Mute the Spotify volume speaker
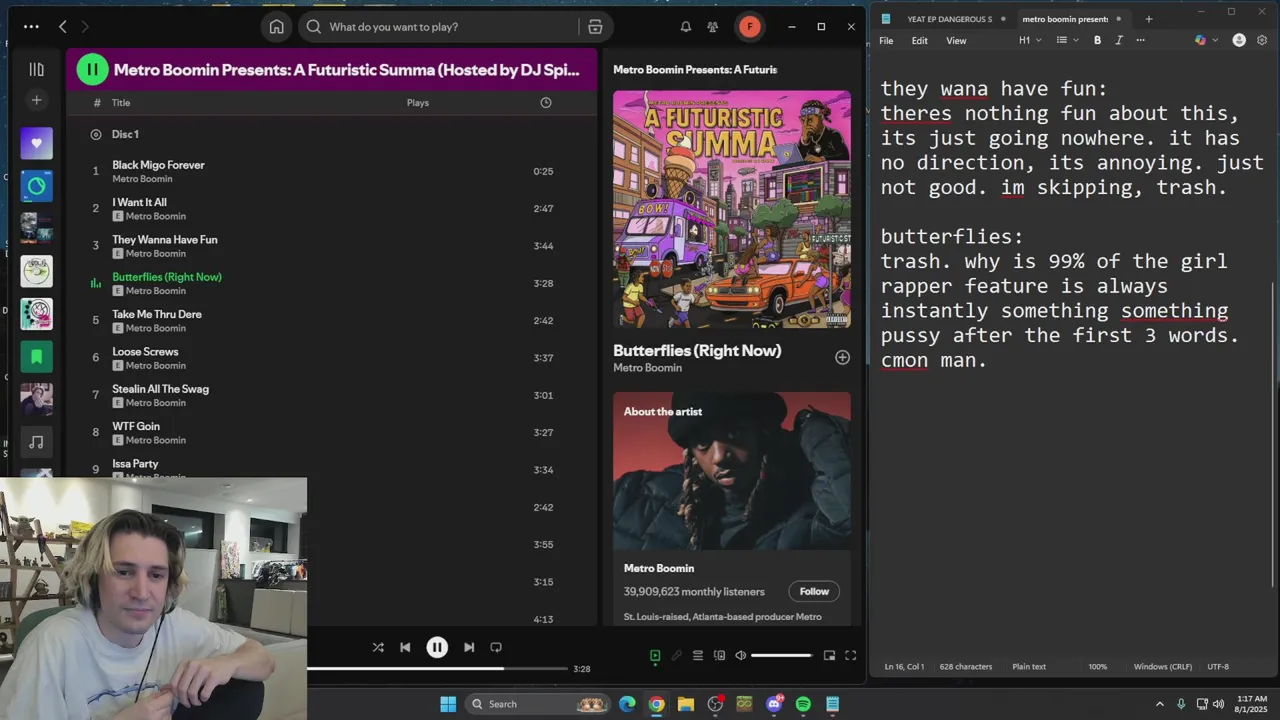This screenshot has width=1280, height=720. point(741,656)
